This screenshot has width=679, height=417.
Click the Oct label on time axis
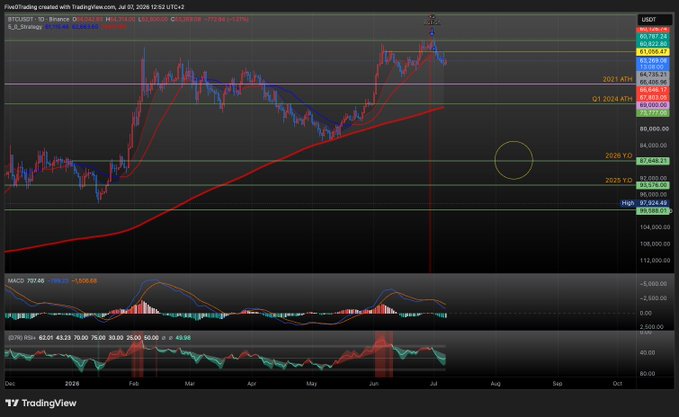[x=617, y=384]
